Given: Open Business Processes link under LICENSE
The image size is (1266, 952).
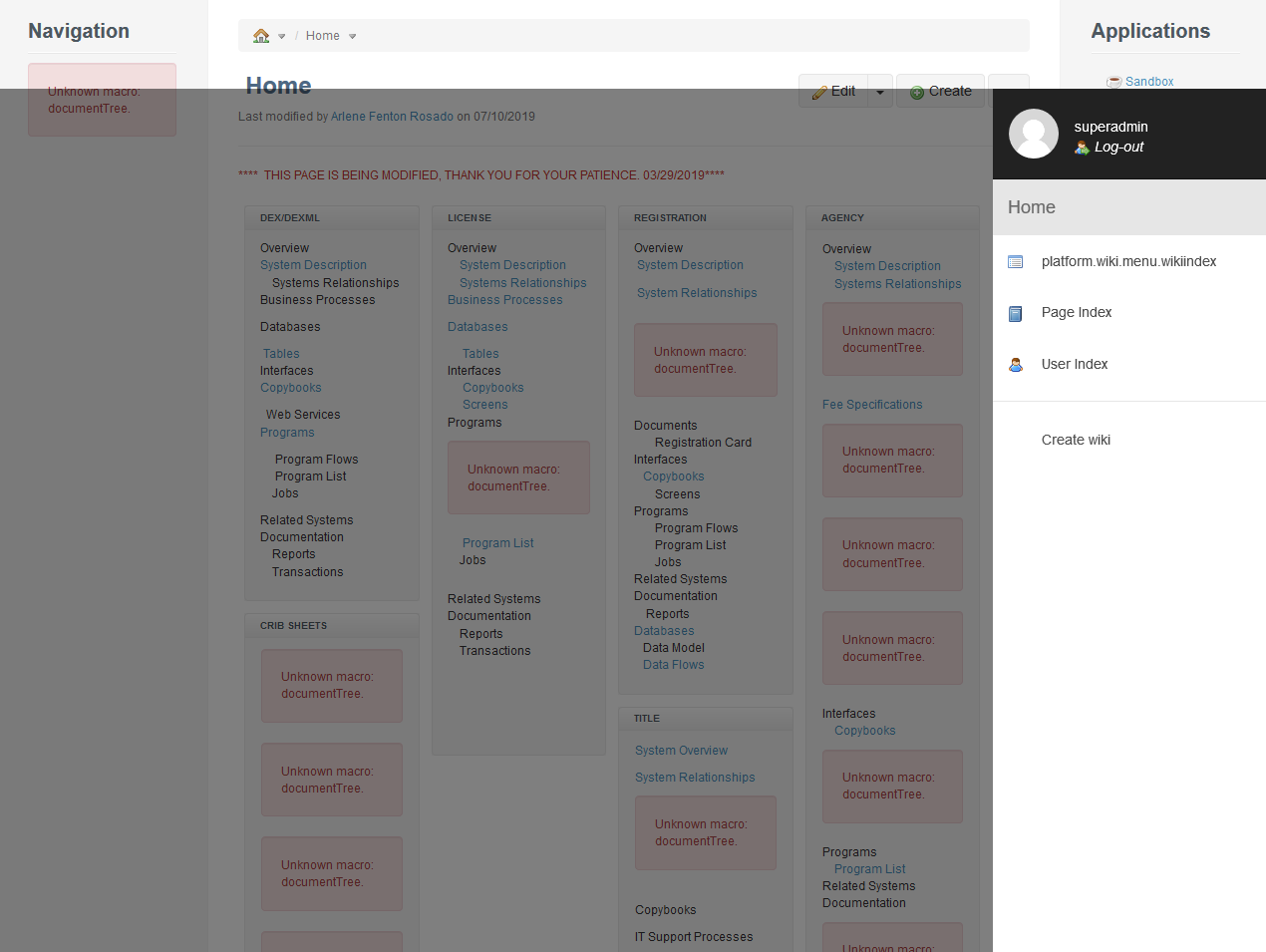Looking at the screenshot, I should pyautogui.click(x=504, y=300).
